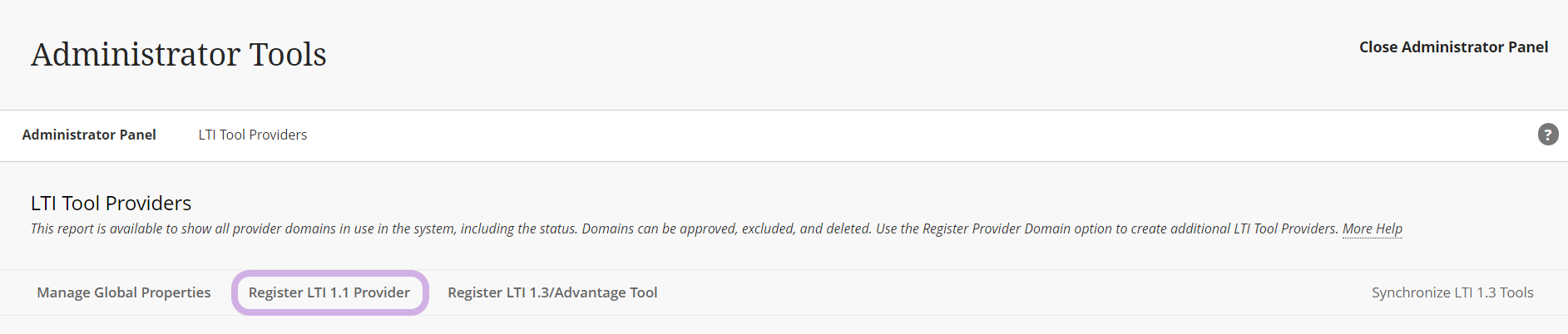Start registering an LTI 1.1 provider
This screenshot has height=334, width=1568.
click(x=329, y=292)
